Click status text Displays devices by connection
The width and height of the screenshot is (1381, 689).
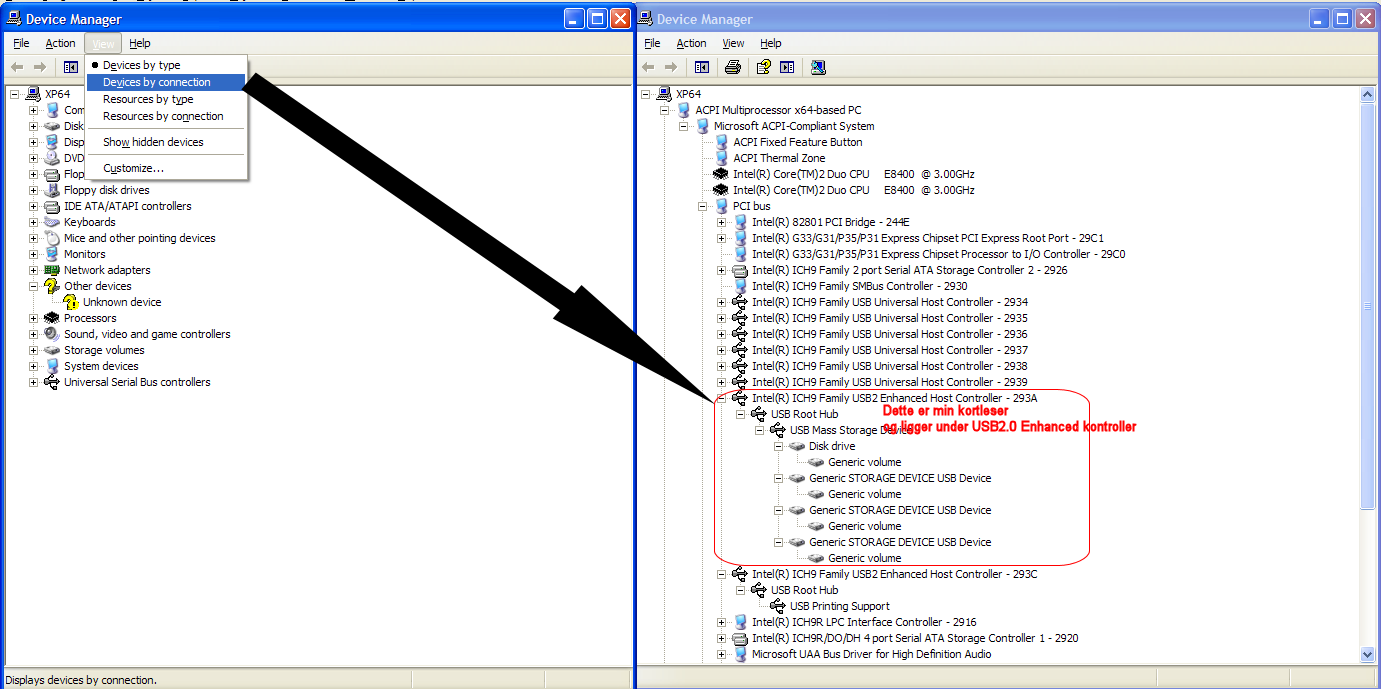[x=82, y=680]
